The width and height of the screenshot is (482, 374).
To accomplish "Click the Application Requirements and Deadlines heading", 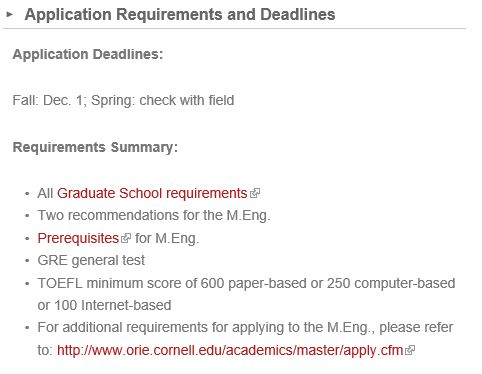I will click(x=180, y=15).
